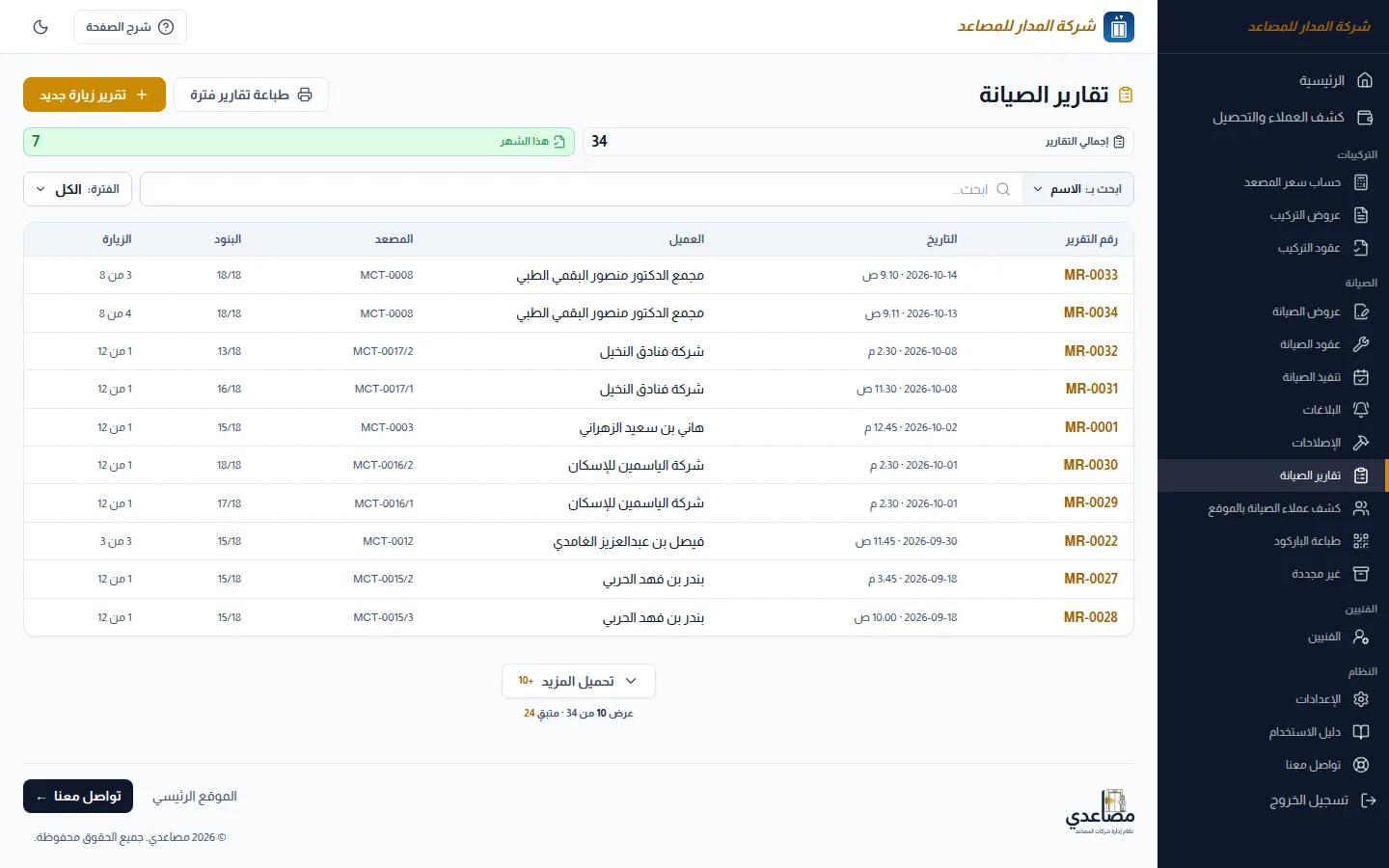Click the document icon for عروض التركيب

coord(1361,215)
